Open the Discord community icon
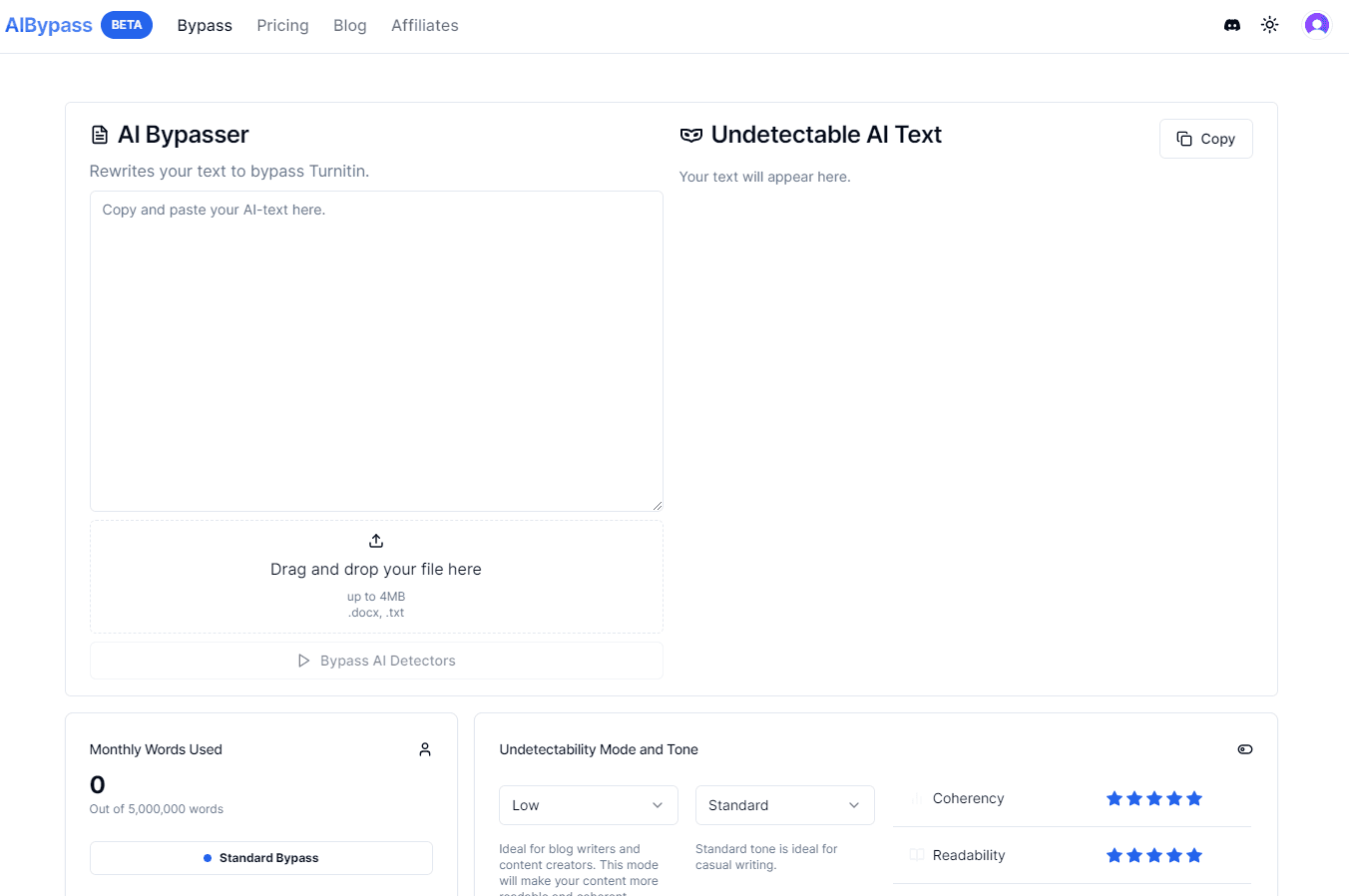Screen dimensions: 1349x896 point(1232,25)
